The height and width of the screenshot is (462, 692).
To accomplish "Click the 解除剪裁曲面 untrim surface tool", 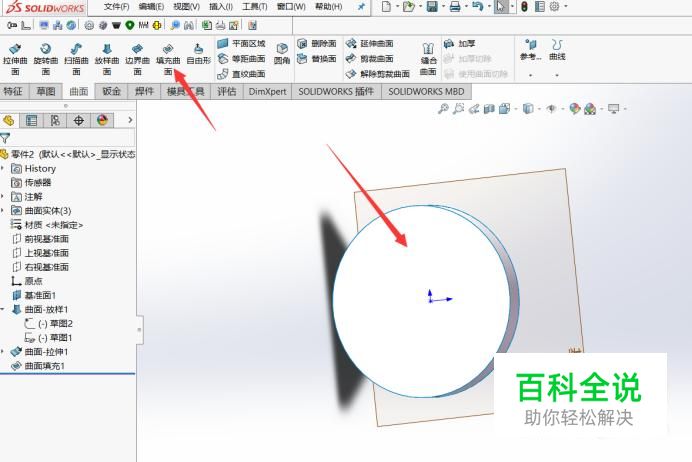I will (x=378, y=74).
